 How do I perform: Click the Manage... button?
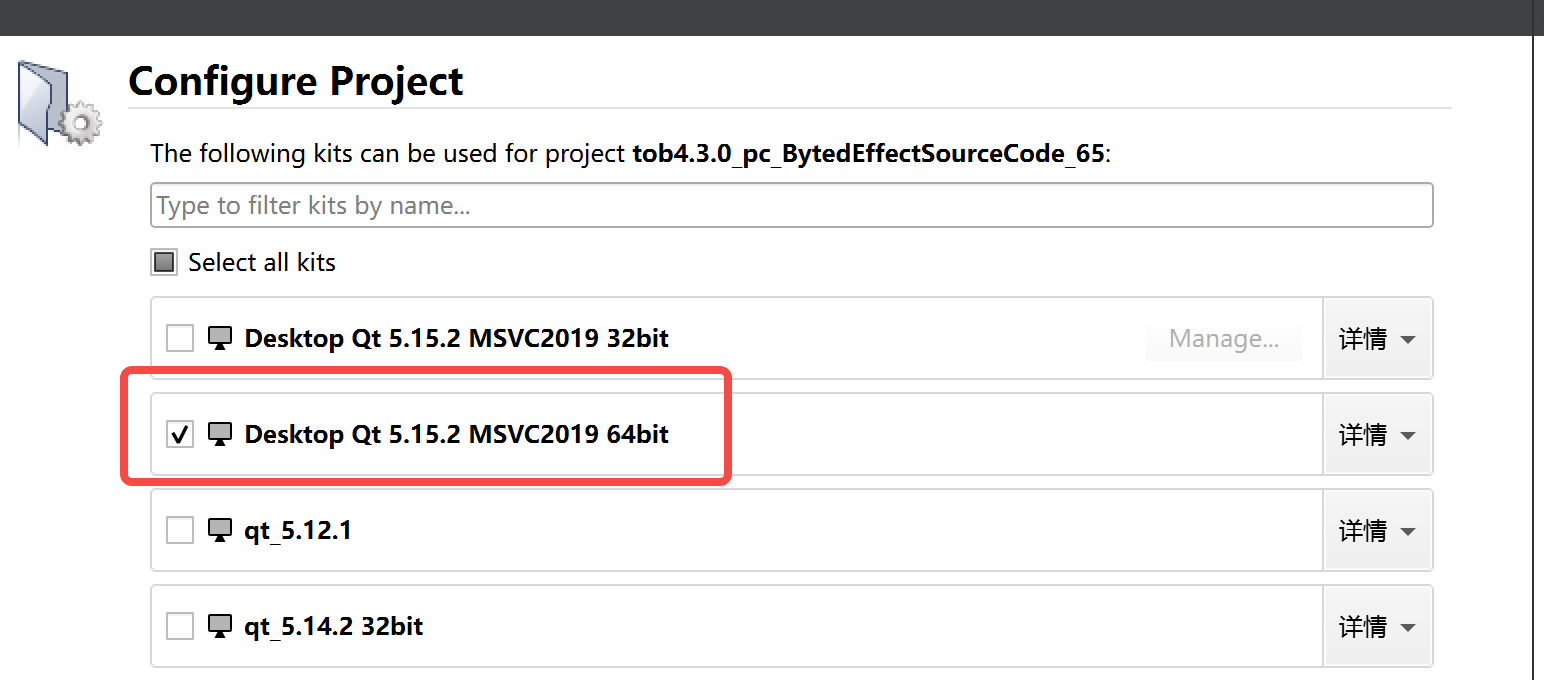(1224, 339)
